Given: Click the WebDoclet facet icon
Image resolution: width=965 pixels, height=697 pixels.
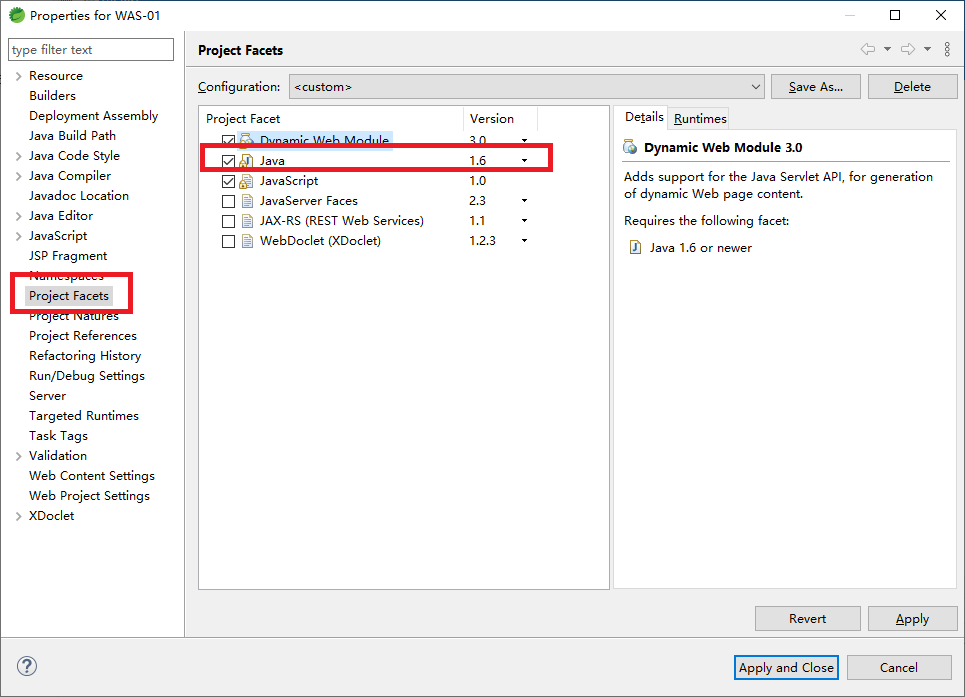Looking at the screenshot, I should [247, 241].
